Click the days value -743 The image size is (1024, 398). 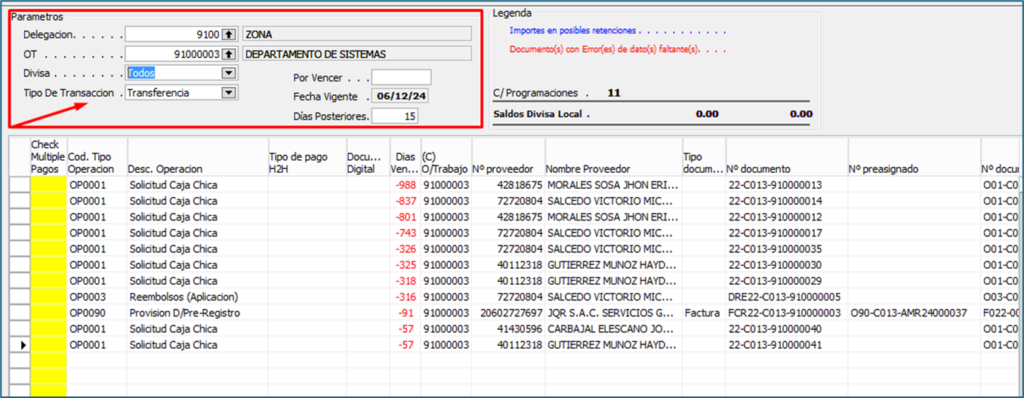click(405, 233)
